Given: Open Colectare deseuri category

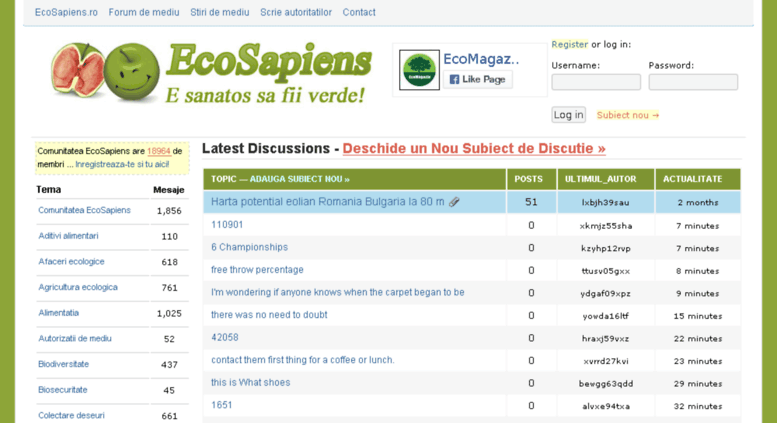Looking at the screenshot, I should [x=71, y=416].
